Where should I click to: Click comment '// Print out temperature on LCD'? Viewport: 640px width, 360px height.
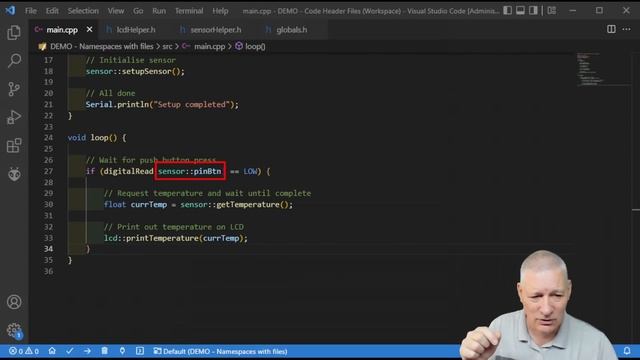pos(173,227)
